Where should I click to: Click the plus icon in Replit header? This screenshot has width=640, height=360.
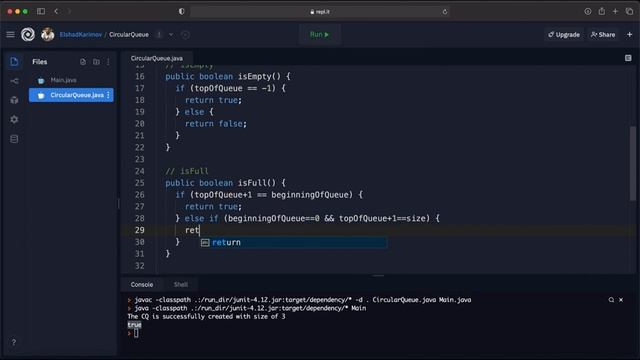click(x=629, y=35)
